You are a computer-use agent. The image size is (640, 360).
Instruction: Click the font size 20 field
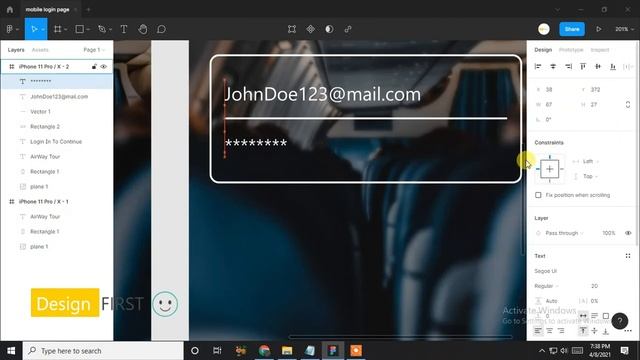click(595, 286)
